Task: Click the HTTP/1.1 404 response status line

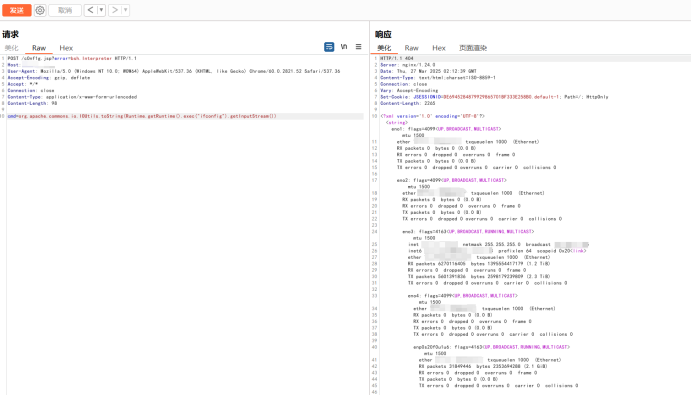Action: [397, 58]
